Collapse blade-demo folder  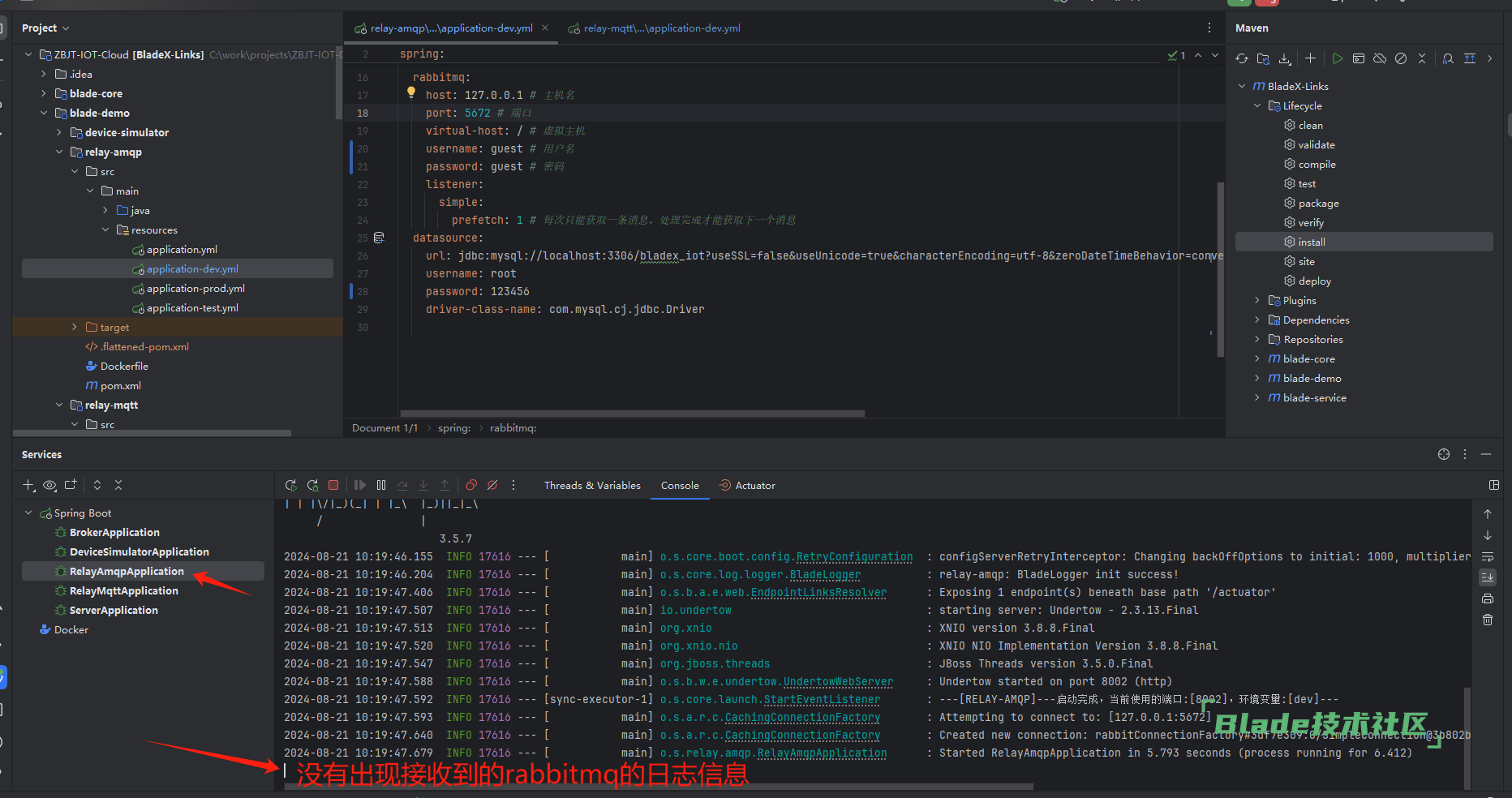(44, 113)
